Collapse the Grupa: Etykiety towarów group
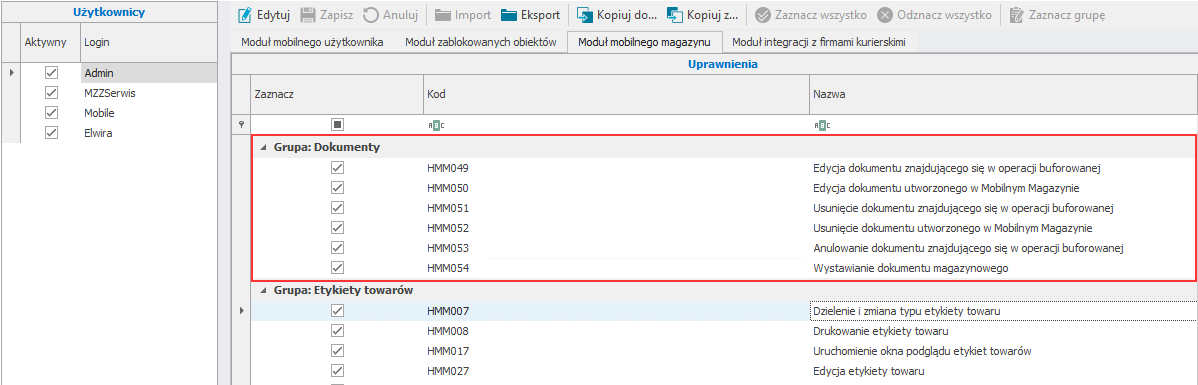Screen dimensions: 1198x385 (264, 290)
